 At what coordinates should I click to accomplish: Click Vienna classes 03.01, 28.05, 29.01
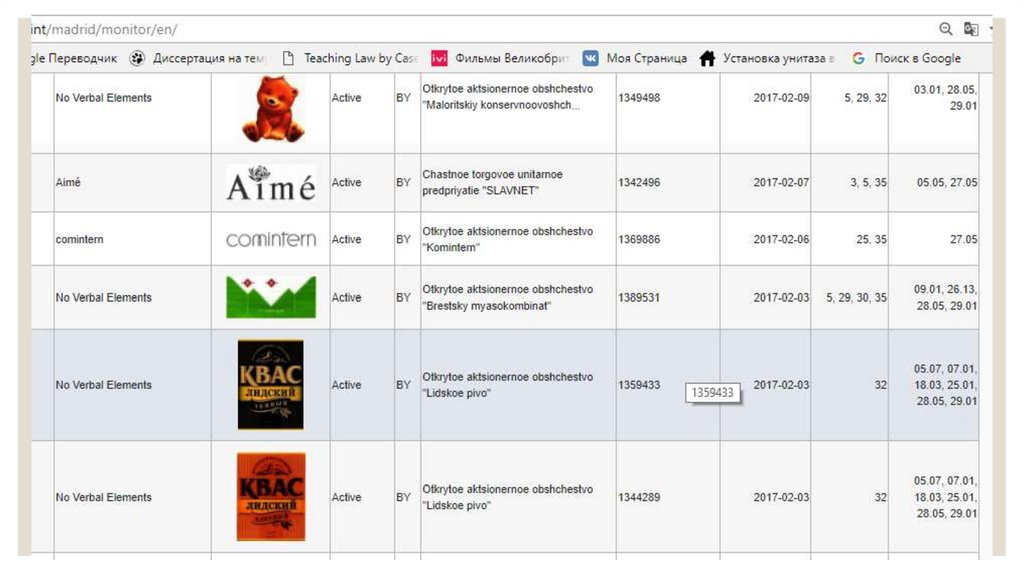(945, 97)
